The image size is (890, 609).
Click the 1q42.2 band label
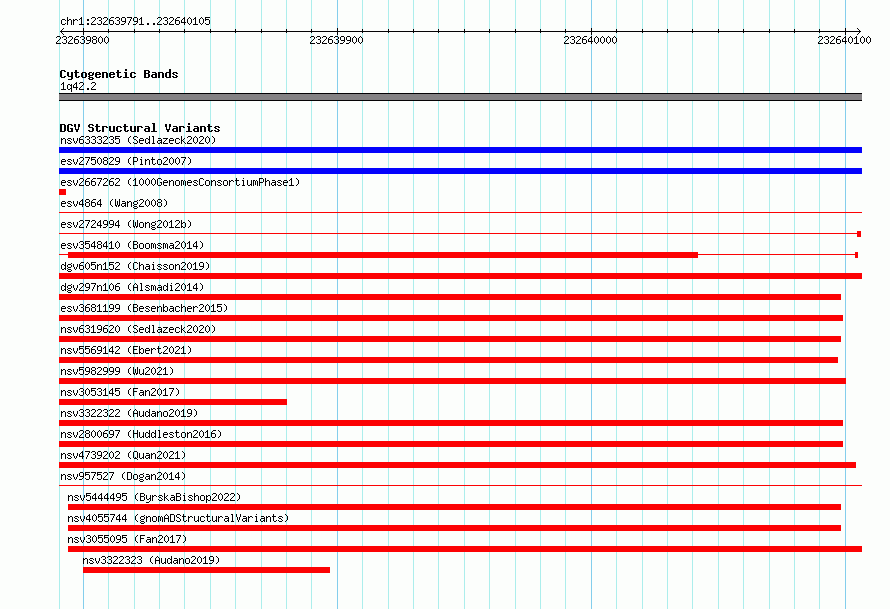point(78,86)
